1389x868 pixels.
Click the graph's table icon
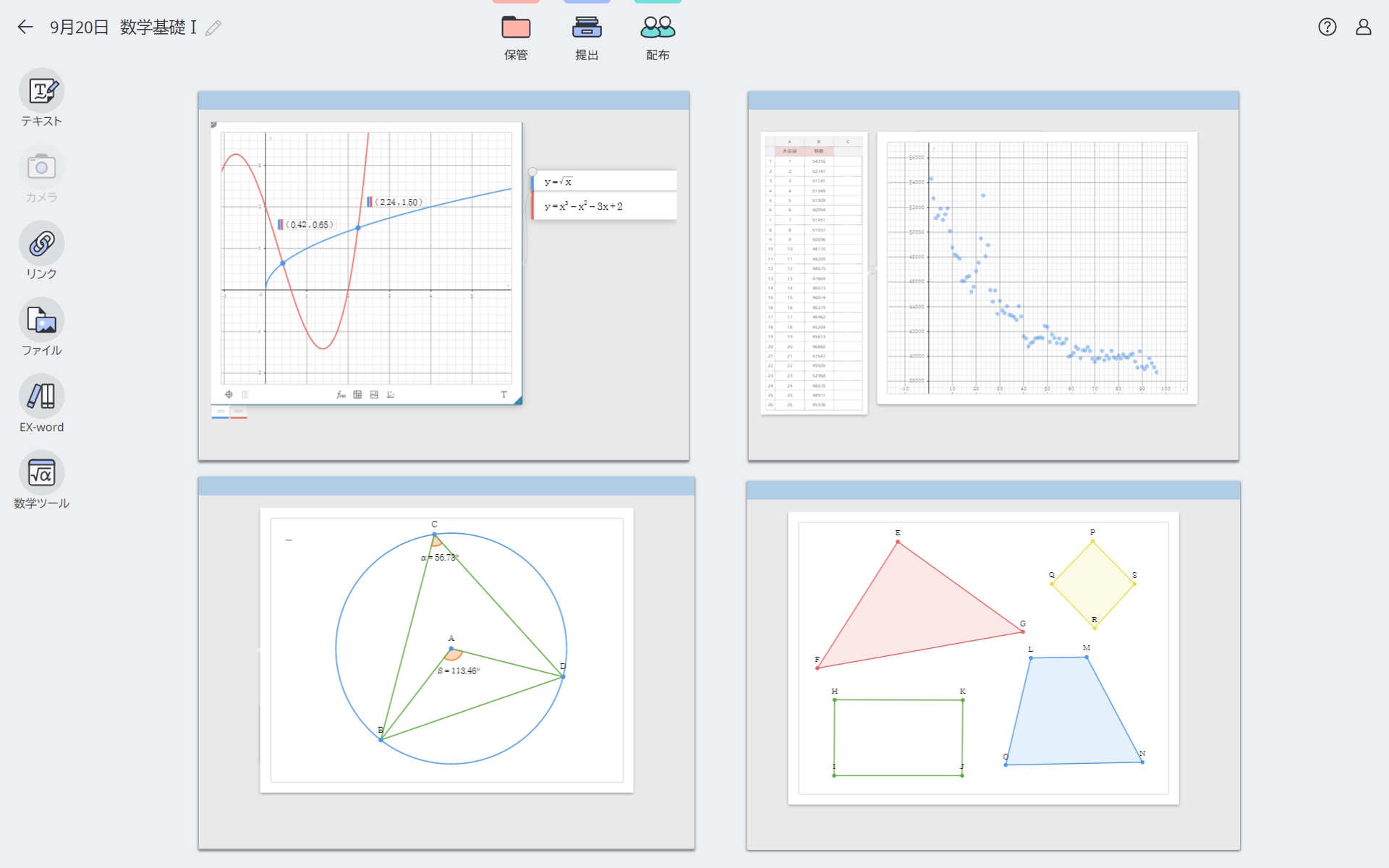point(357,395)
